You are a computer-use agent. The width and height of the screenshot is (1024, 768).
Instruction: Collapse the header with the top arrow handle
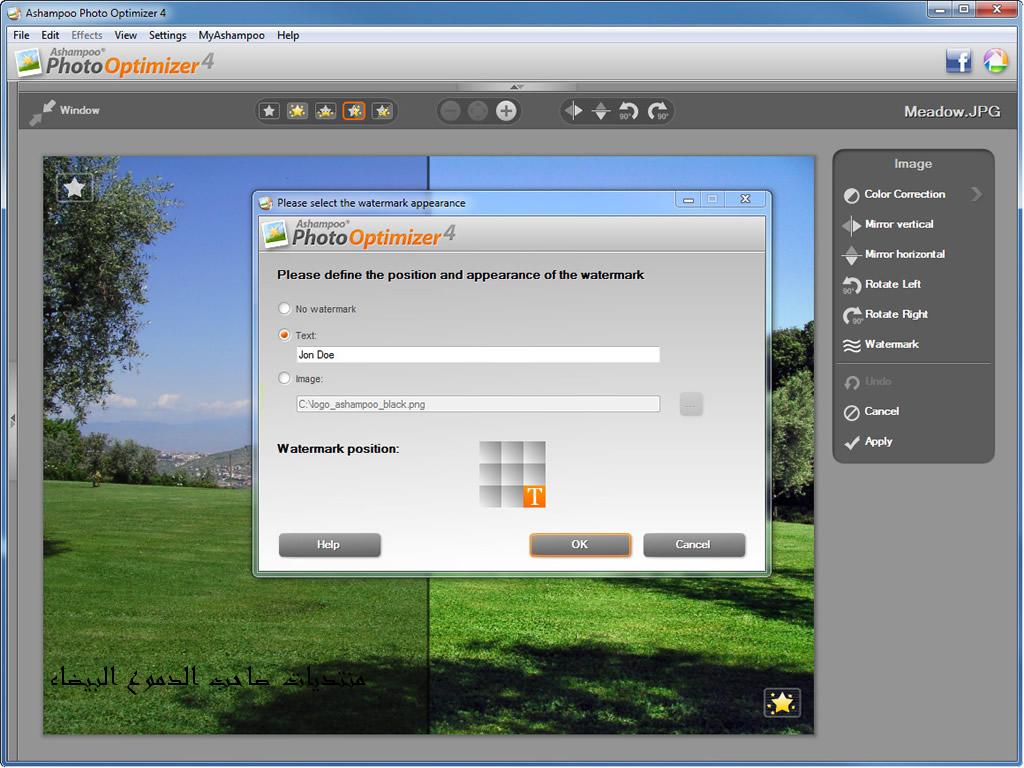[x=517, y=86]
